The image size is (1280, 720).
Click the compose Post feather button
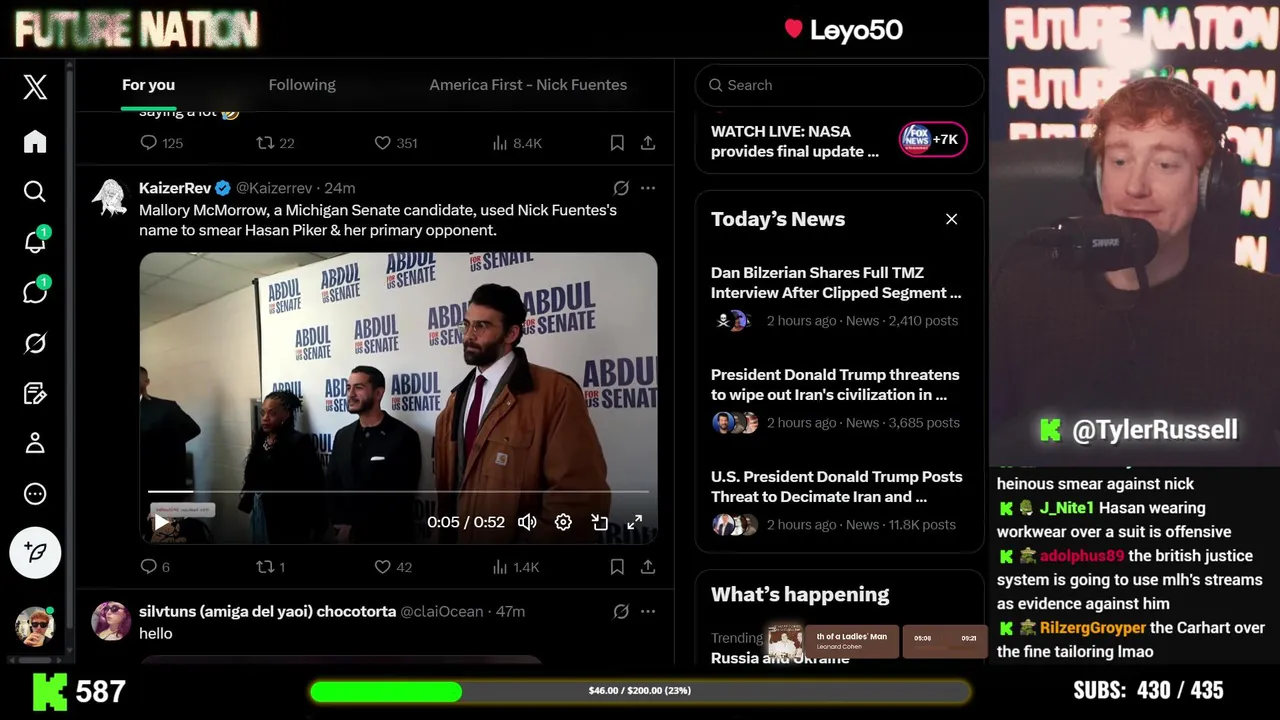[x=35, y=552]
